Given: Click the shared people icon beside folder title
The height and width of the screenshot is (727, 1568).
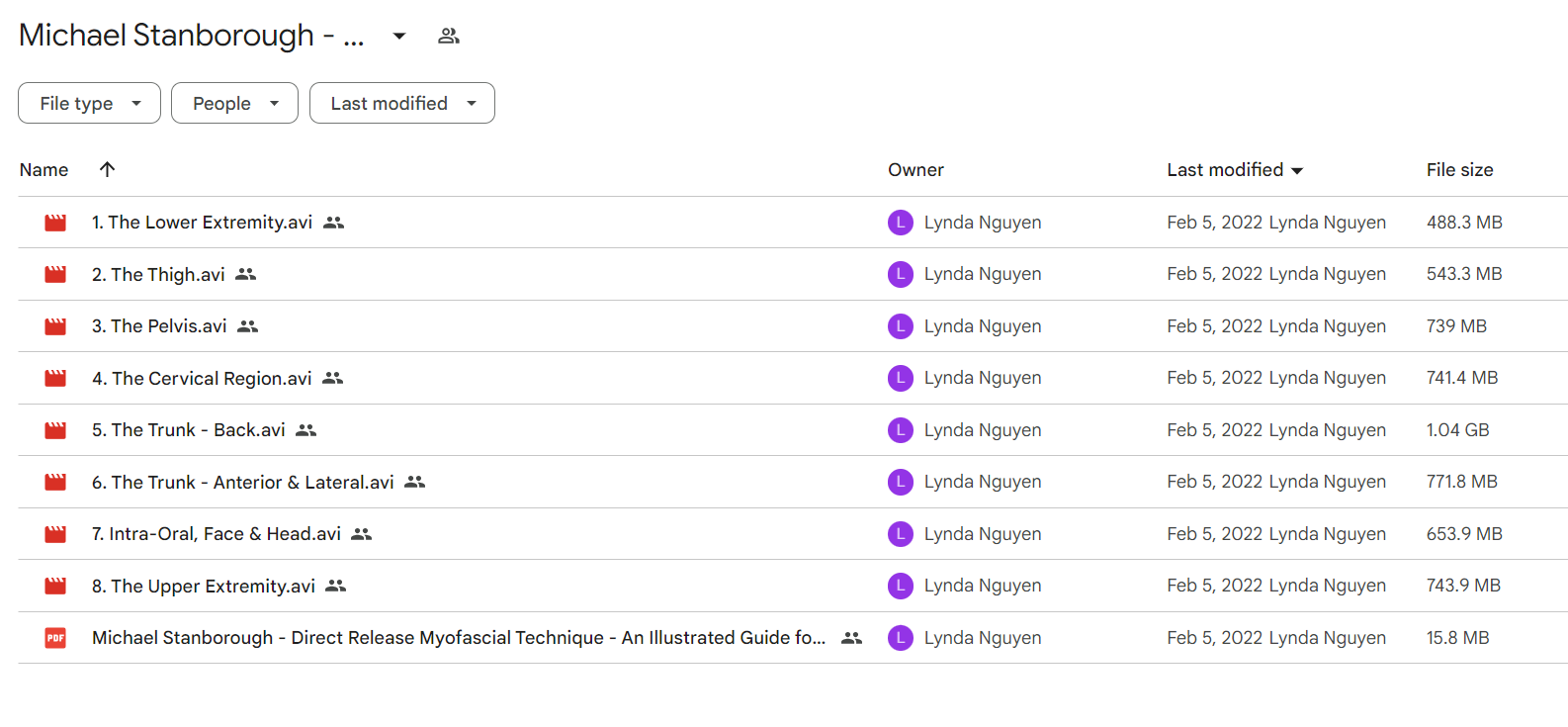Looking at the screenshot, I should [449, 37].
